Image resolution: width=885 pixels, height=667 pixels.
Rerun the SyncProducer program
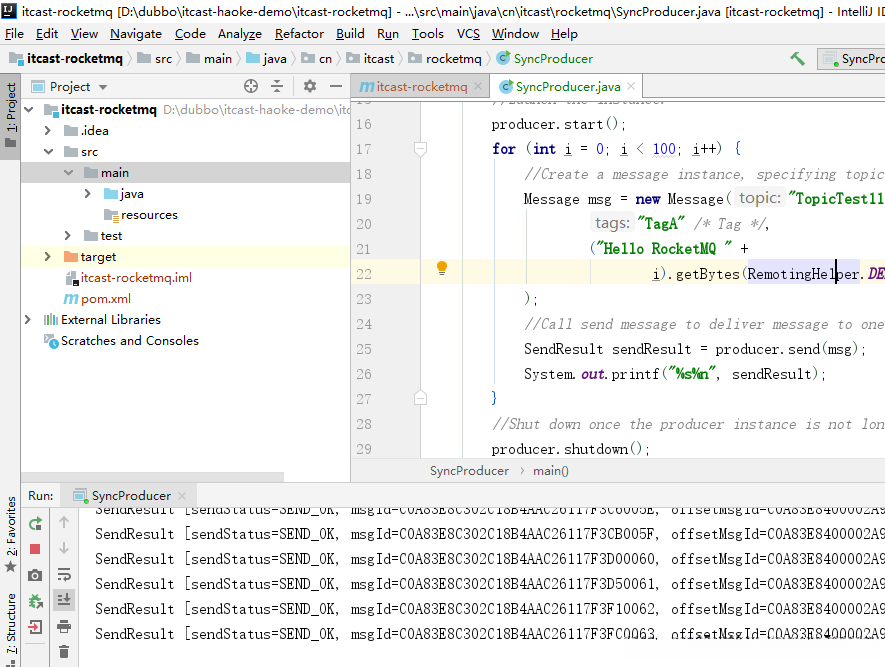(35, 523)
